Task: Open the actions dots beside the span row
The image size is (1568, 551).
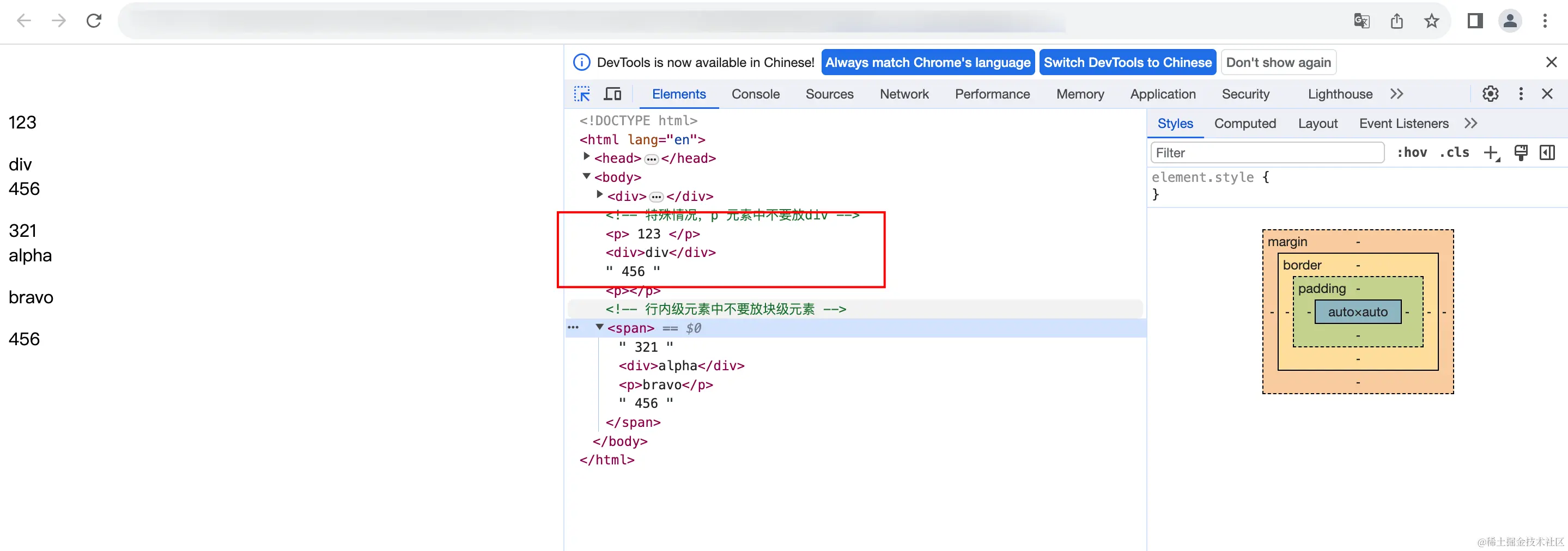Action: [x=573, y=327]
